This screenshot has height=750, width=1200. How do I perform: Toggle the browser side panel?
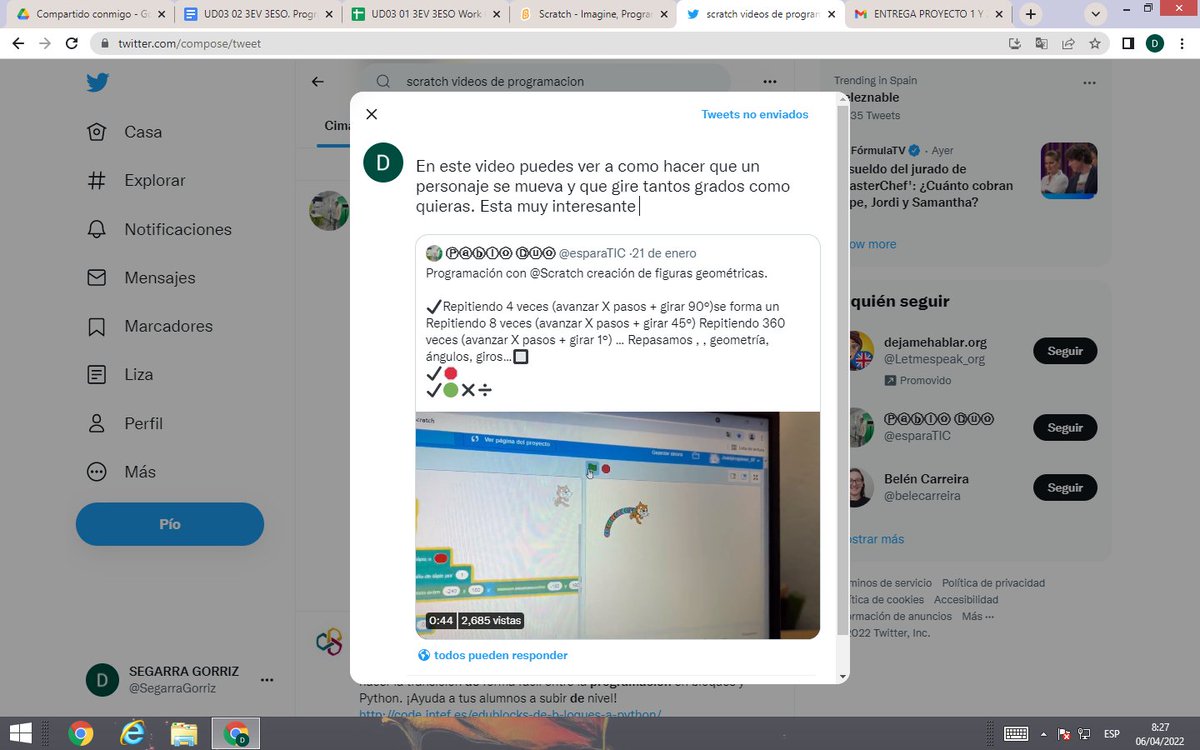click(x=1127, y=44)
